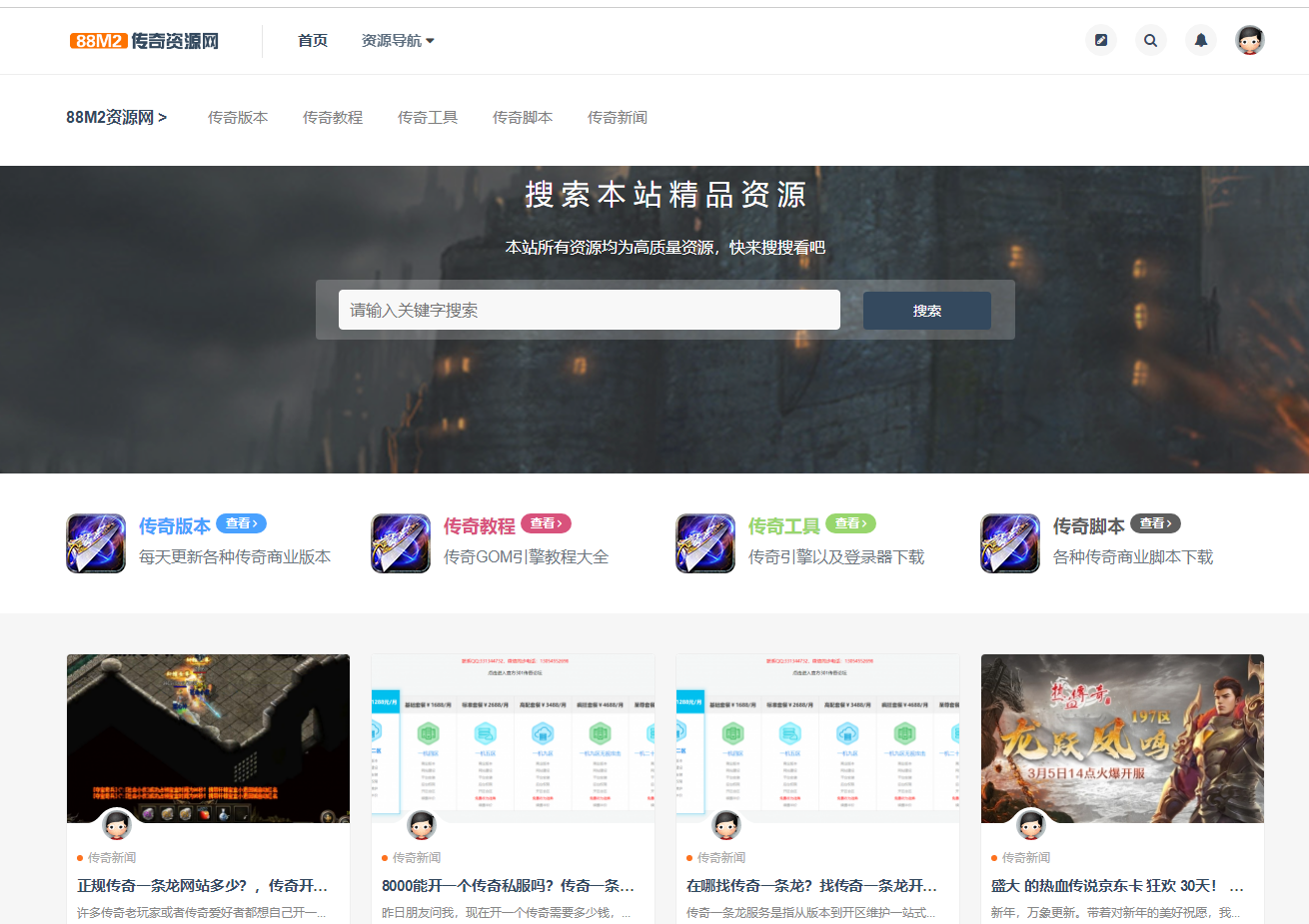Open the notifications bell icon
The image size is (1309, 924).
tap(1201, 40)
